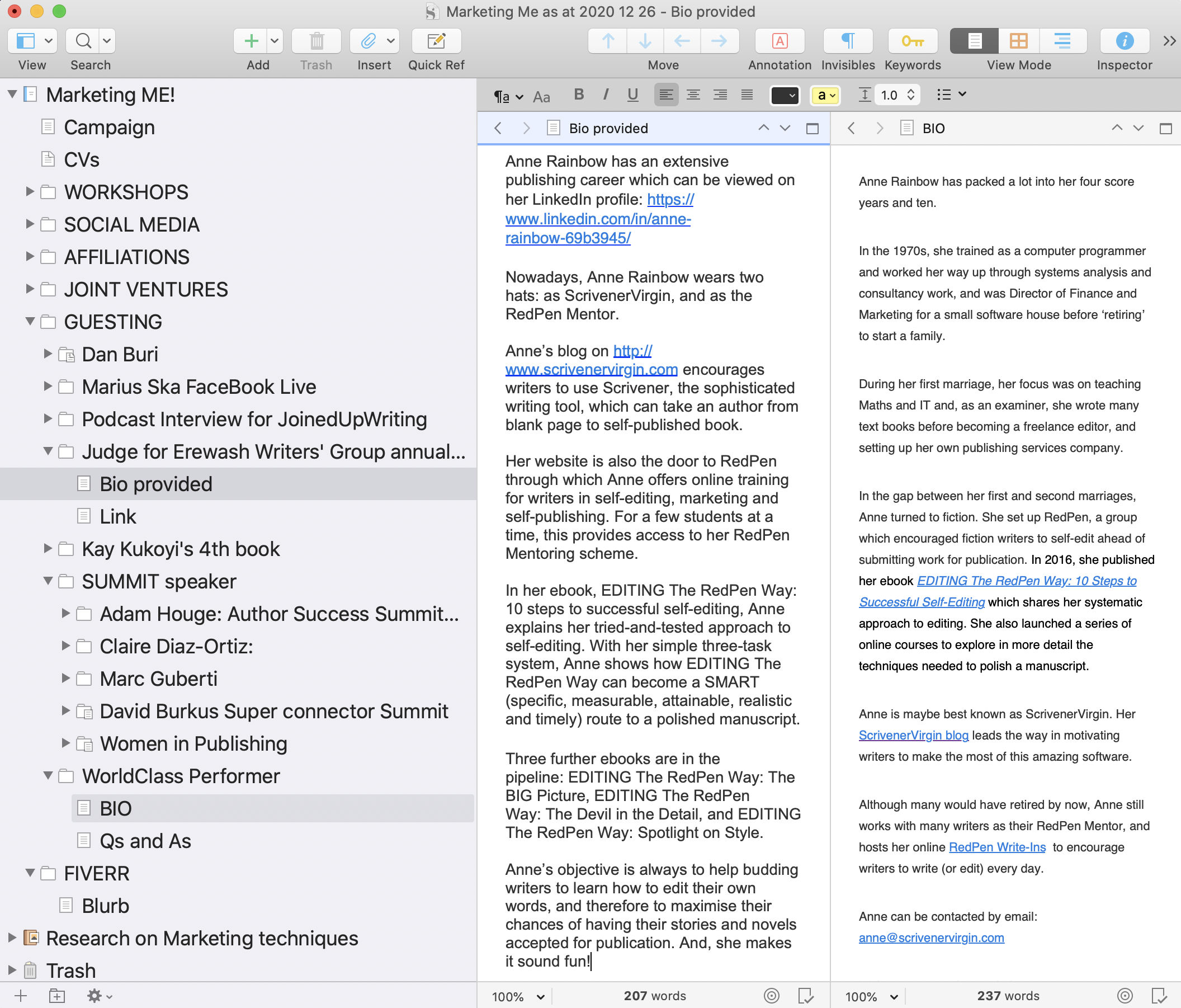Expand the WORKSHOPS folder
Viewport: 1181px width, 1008px height.
[30, 191]
